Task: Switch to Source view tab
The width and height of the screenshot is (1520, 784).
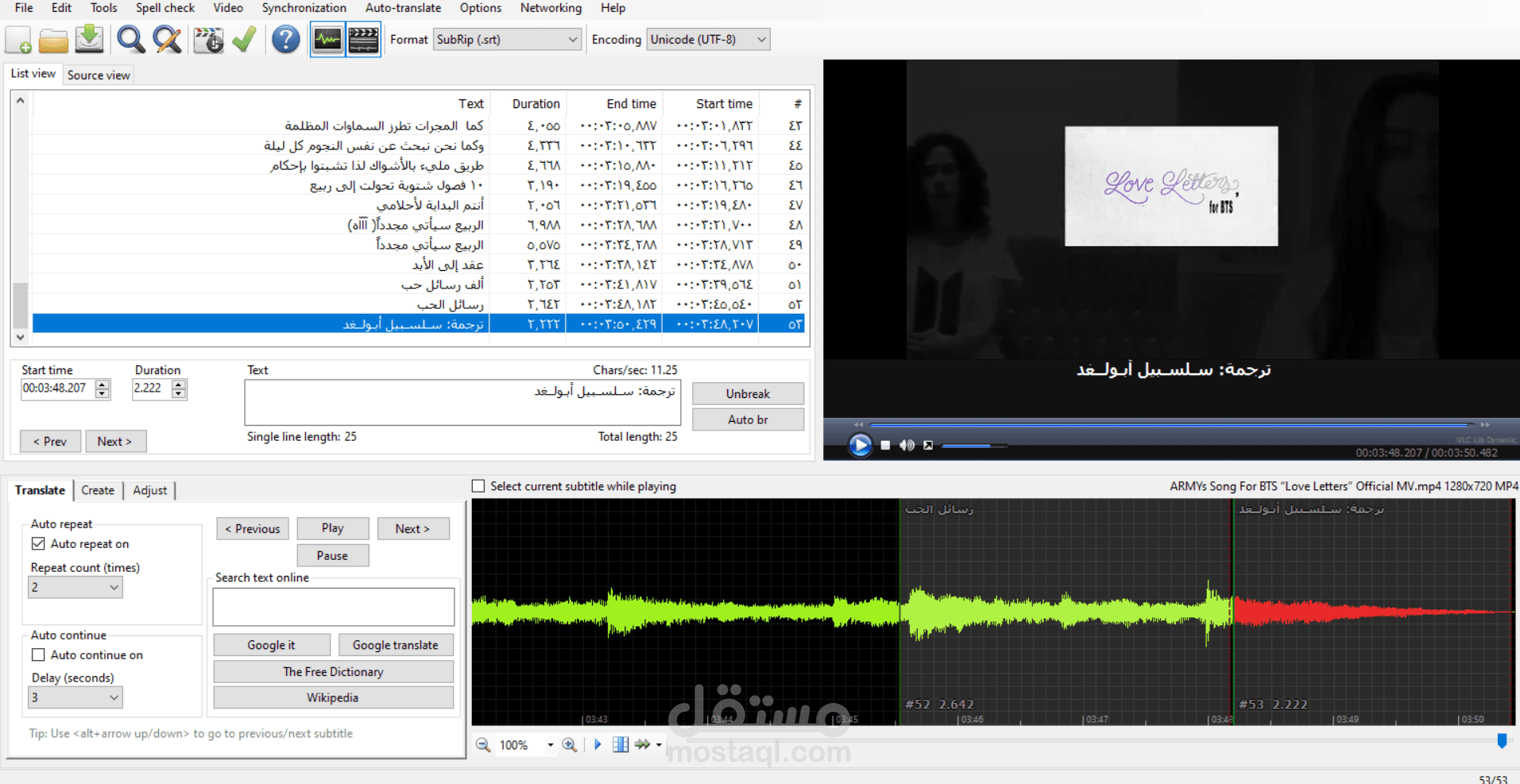Action: click(x=99, y=75)
